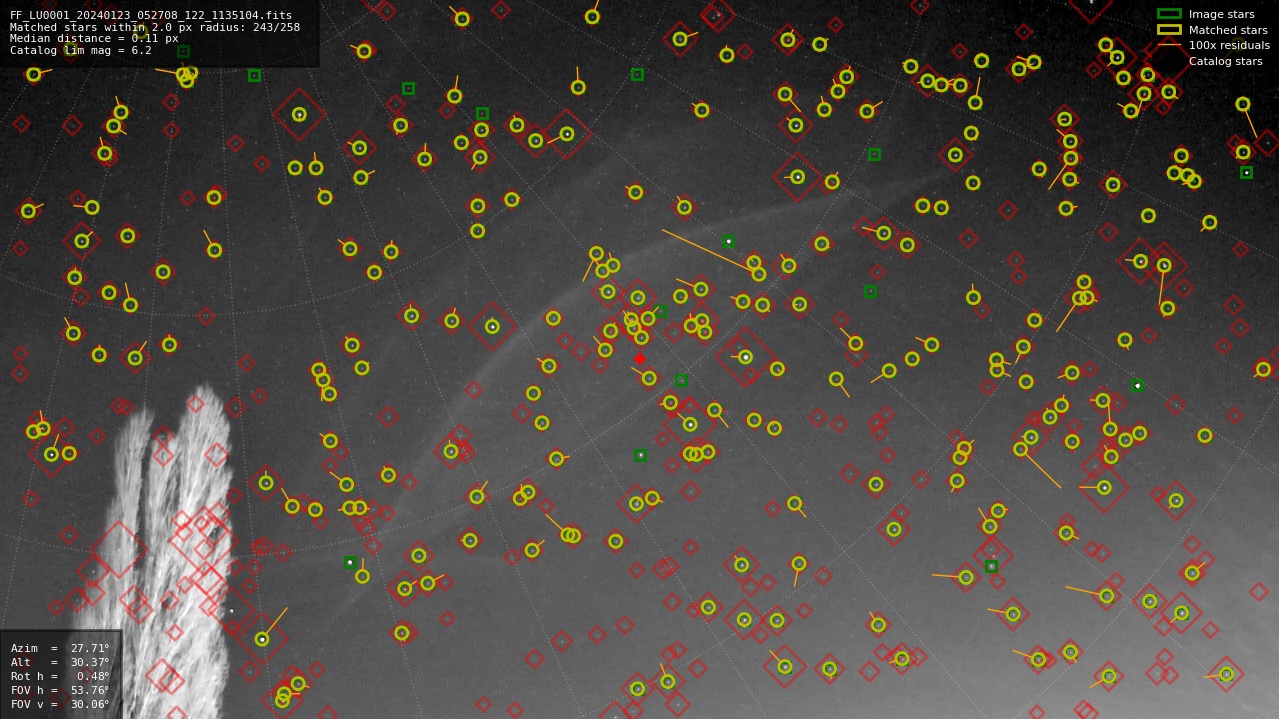The width and height of the screenshot is (1279, 719).
Task: Click the 'Image stars' legend label
Action: click(1221, 15)
